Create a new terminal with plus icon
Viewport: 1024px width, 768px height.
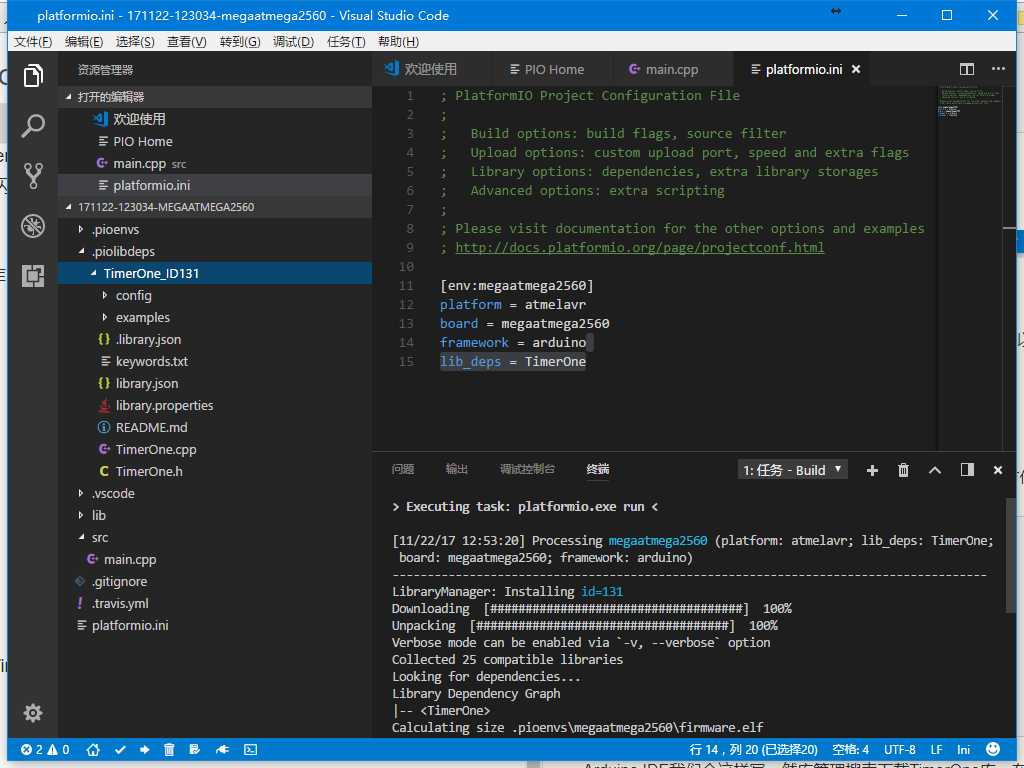(872, 470)
